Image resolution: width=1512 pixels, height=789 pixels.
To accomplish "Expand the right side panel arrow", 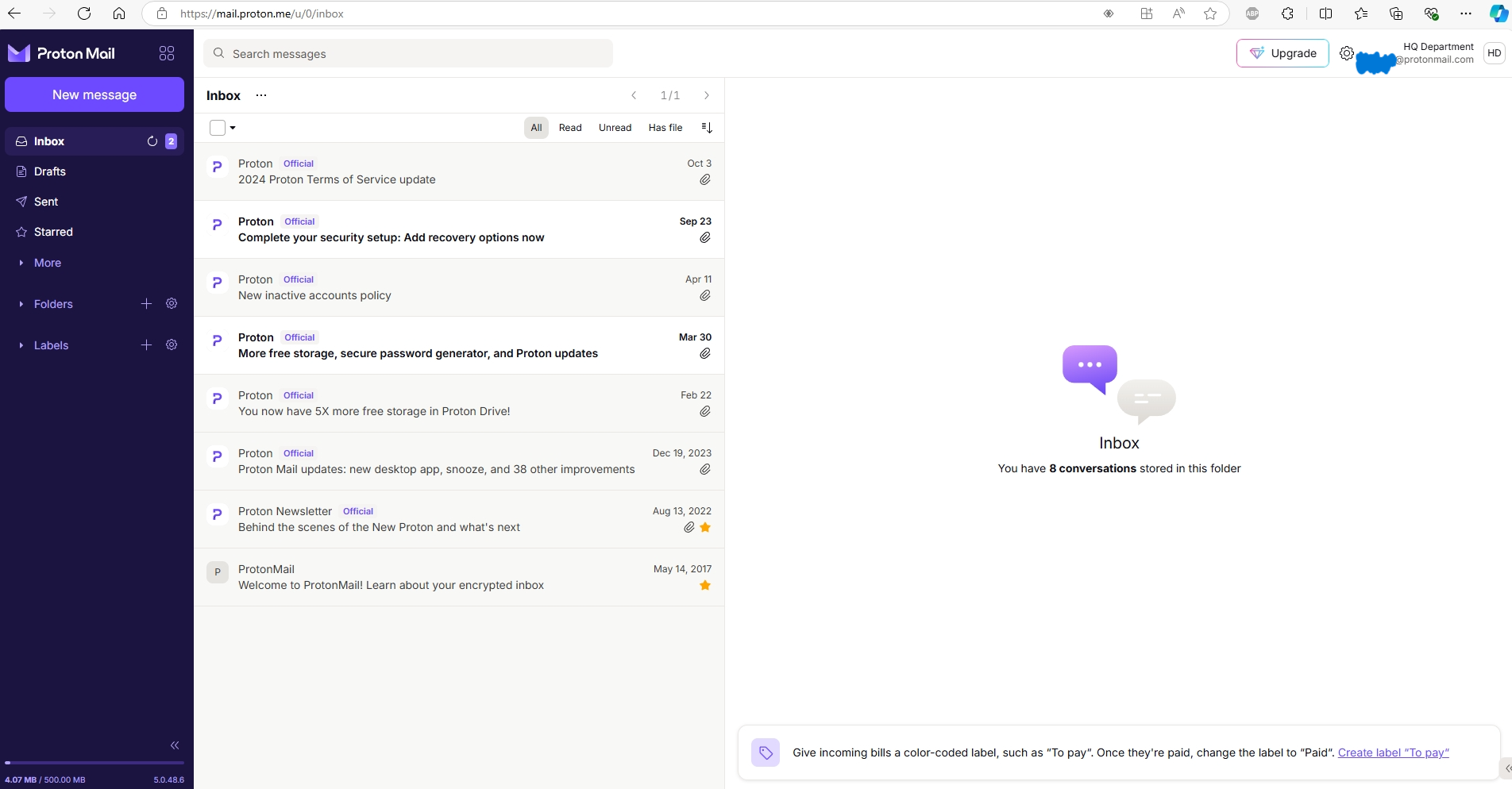I will pyautogui.click(x=1506, y=768).
